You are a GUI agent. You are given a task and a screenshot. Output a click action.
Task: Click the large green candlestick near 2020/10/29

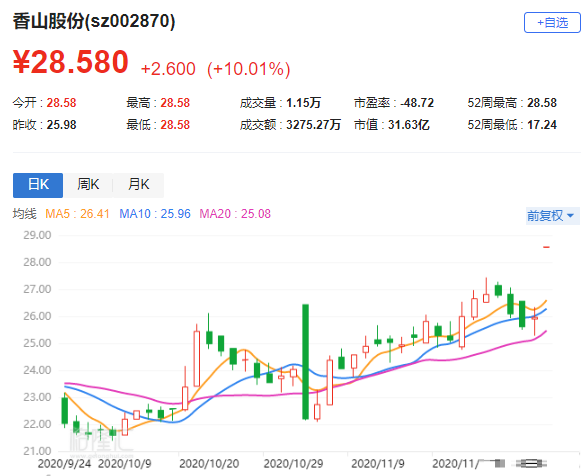pyautogui.click(x=305, y=362)
